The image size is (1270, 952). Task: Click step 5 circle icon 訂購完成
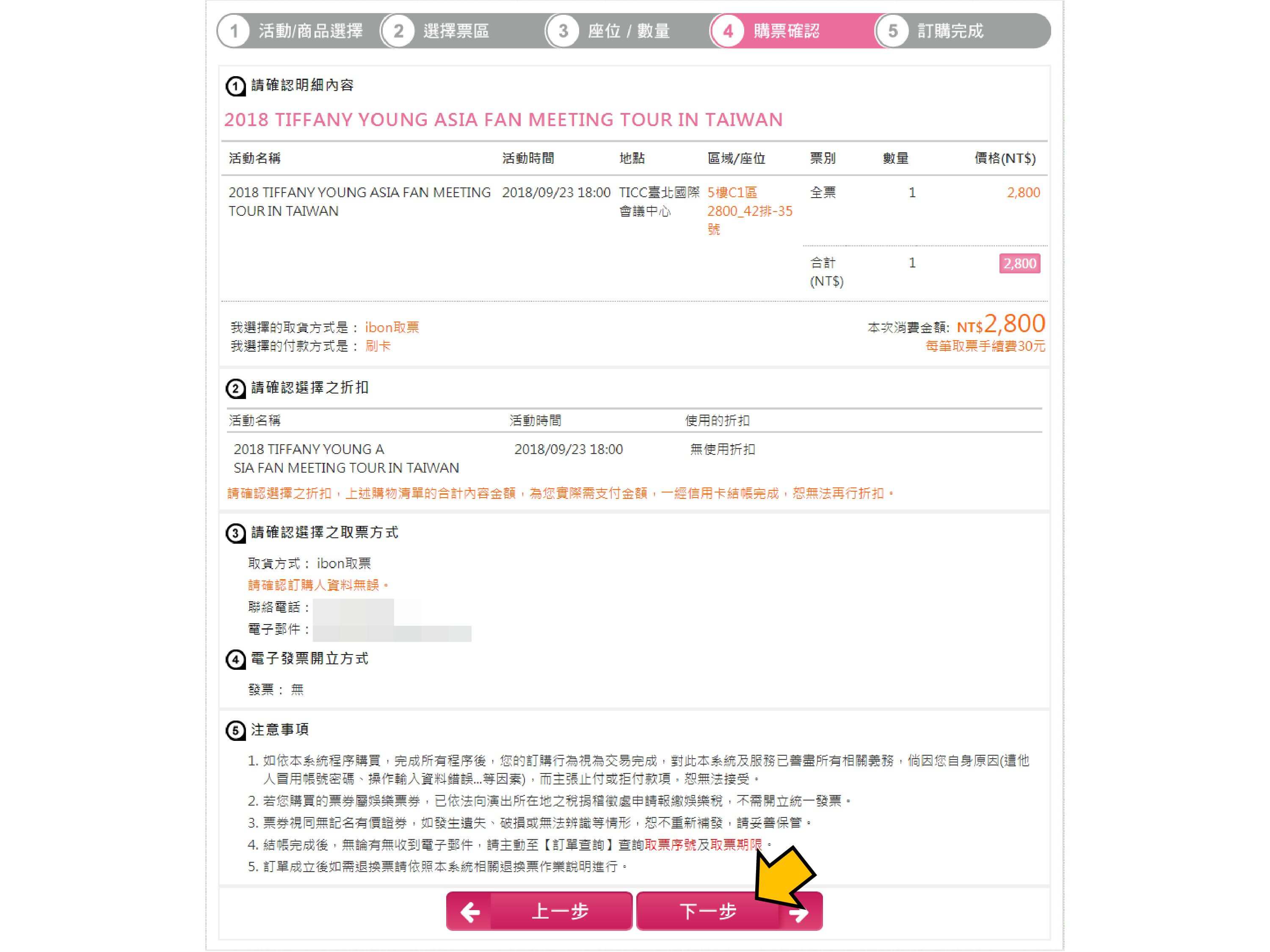tap(892, 30)
